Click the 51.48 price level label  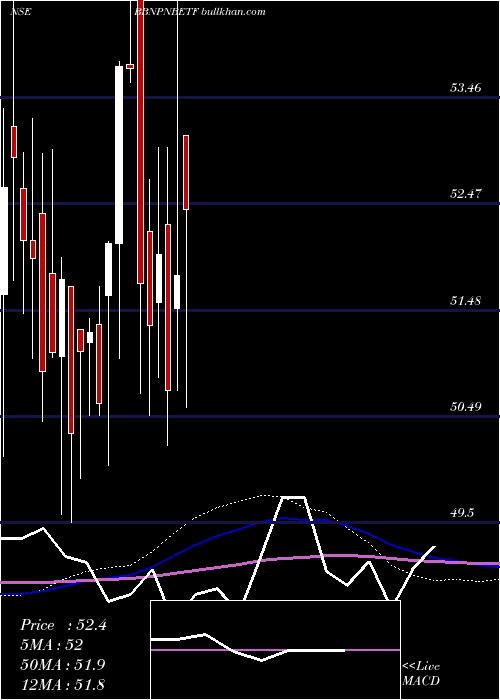coord(465,300)
